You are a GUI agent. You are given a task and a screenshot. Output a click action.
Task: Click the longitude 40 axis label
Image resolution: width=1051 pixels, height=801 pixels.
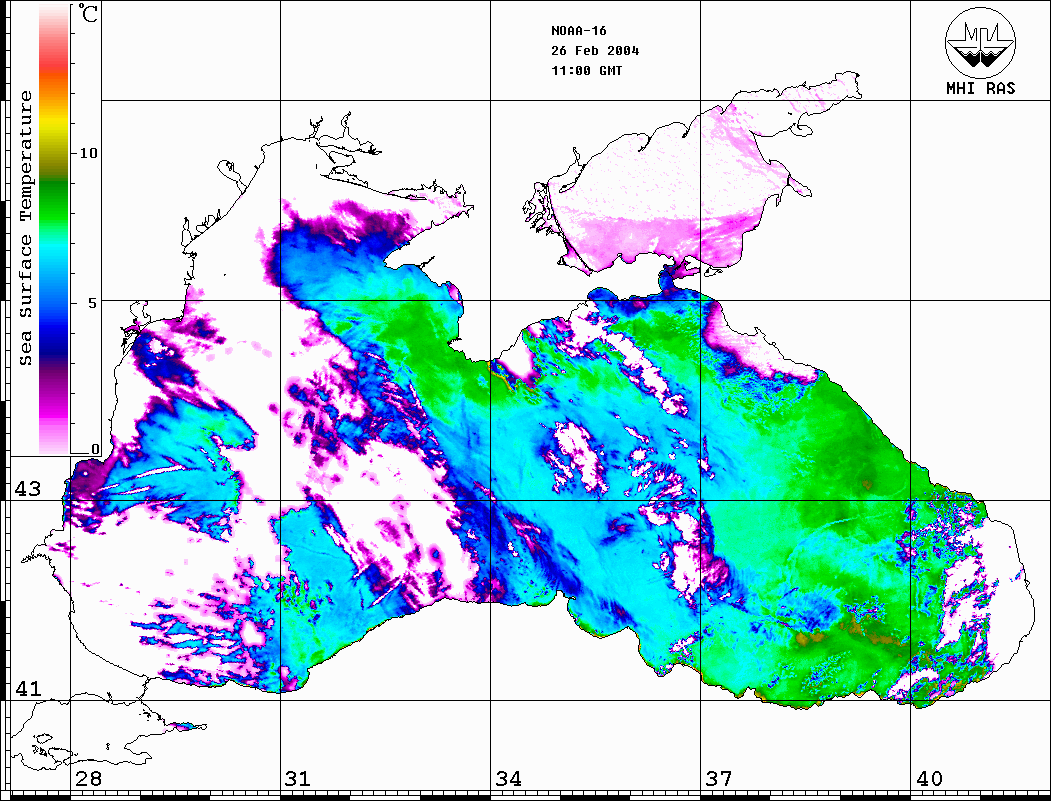pyautogui.click(x=929, y=779)
